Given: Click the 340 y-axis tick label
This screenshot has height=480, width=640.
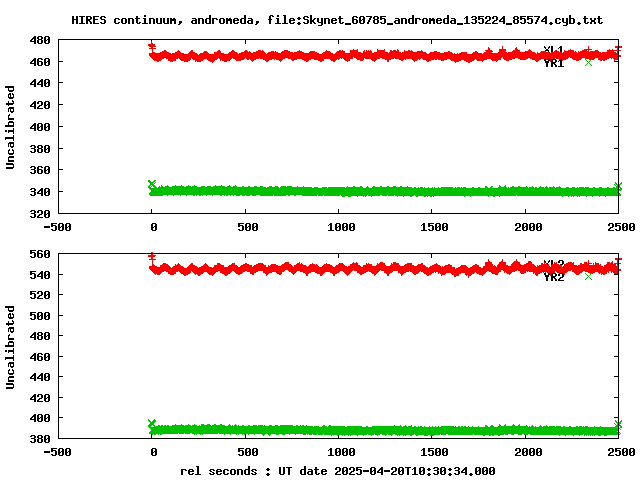Looking at the screenshot, I should click(40, 192).
